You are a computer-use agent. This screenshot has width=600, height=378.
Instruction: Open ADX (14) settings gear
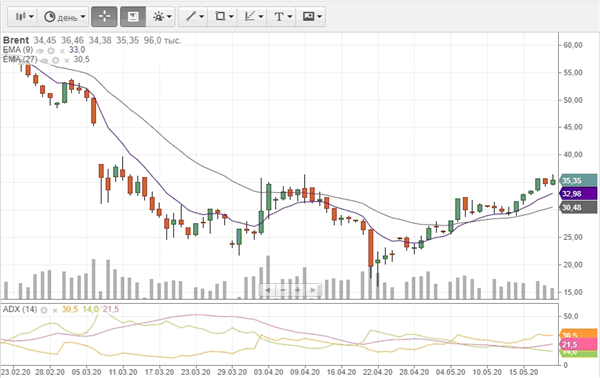44,310
